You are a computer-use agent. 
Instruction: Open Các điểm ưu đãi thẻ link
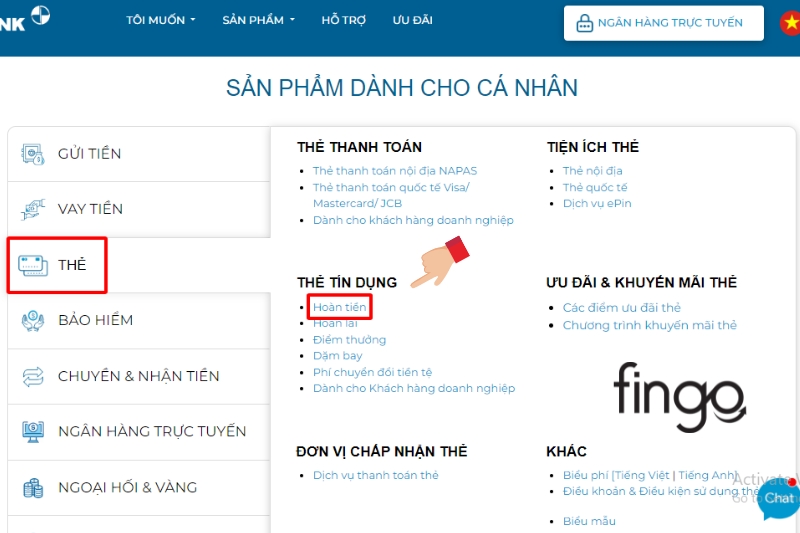621,308
